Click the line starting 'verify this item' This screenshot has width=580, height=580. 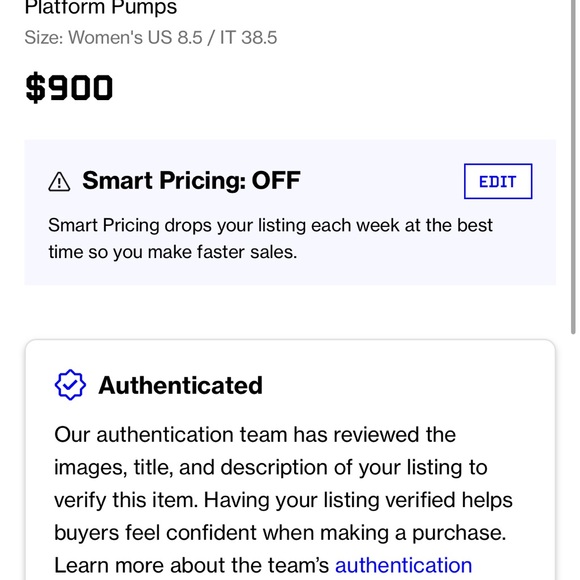[283, 500]
